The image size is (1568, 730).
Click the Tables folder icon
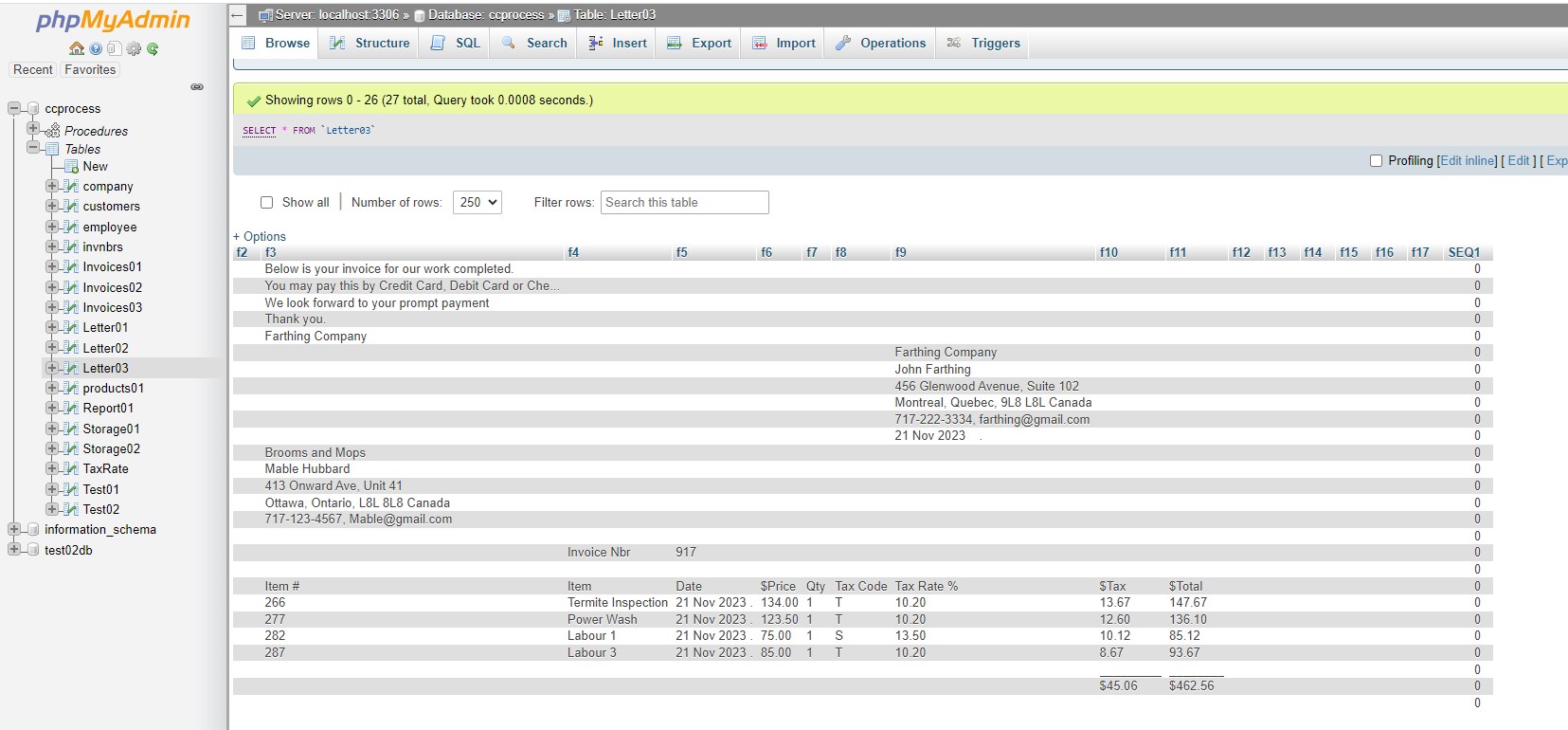pyautogui.click(x=52, y=149)
